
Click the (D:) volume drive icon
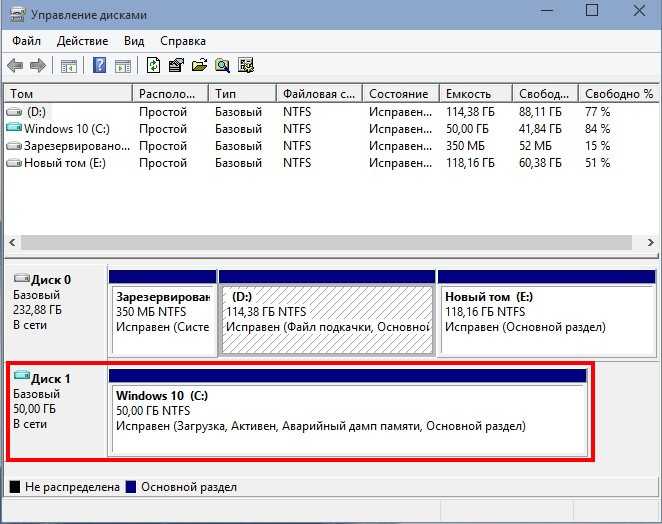(14, 112)
